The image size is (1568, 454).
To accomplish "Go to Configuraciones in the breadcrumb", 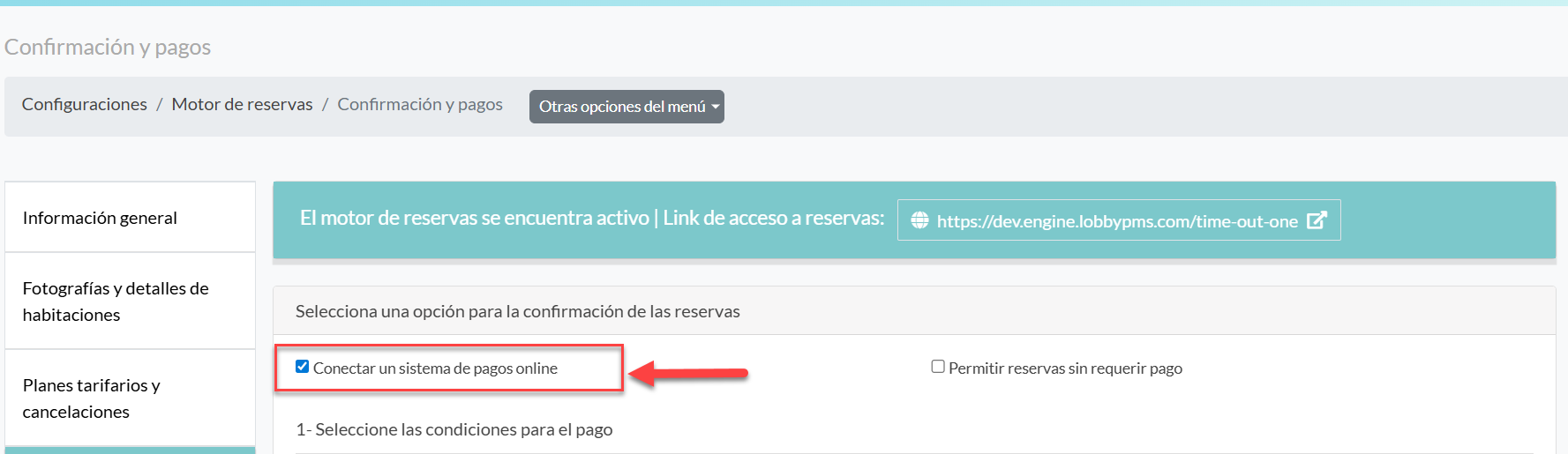I will point(85,104).
